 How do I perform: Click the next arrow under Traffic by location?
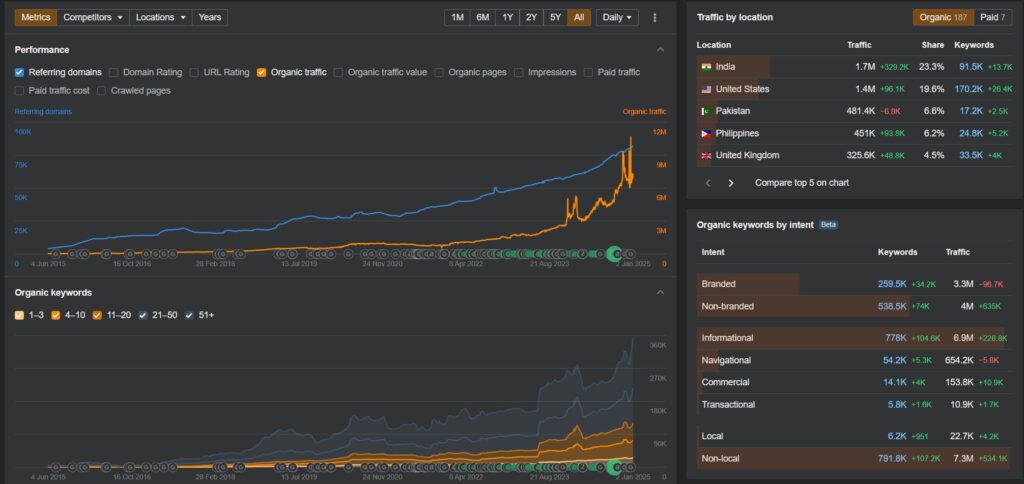tap(731, 183)
